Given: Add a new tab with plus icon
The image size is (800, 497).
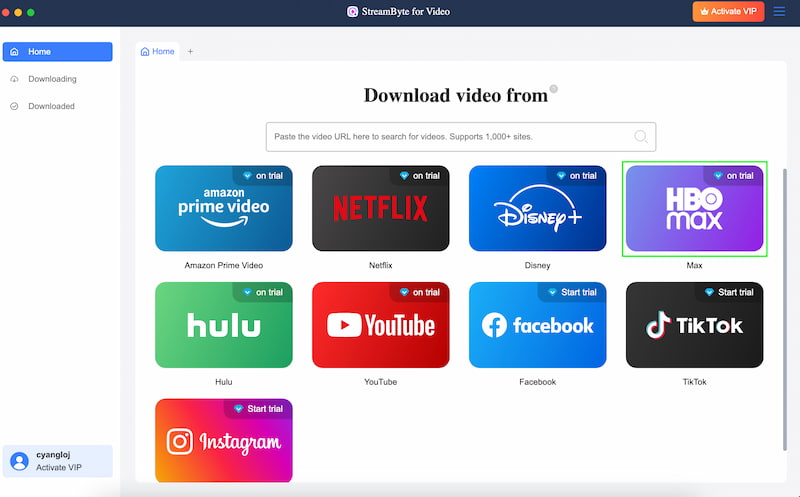Looking at the screenshot, I should click(190, 52).
